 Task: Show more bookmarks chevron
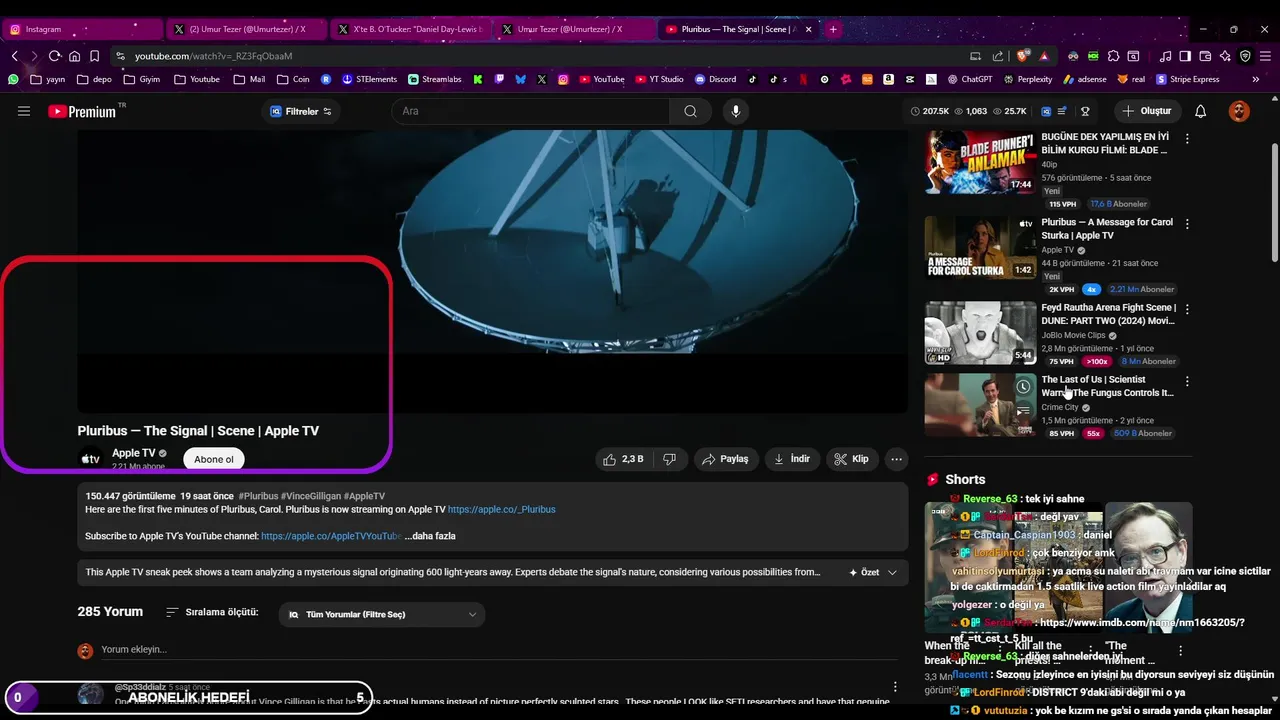tap(1255, 79)
